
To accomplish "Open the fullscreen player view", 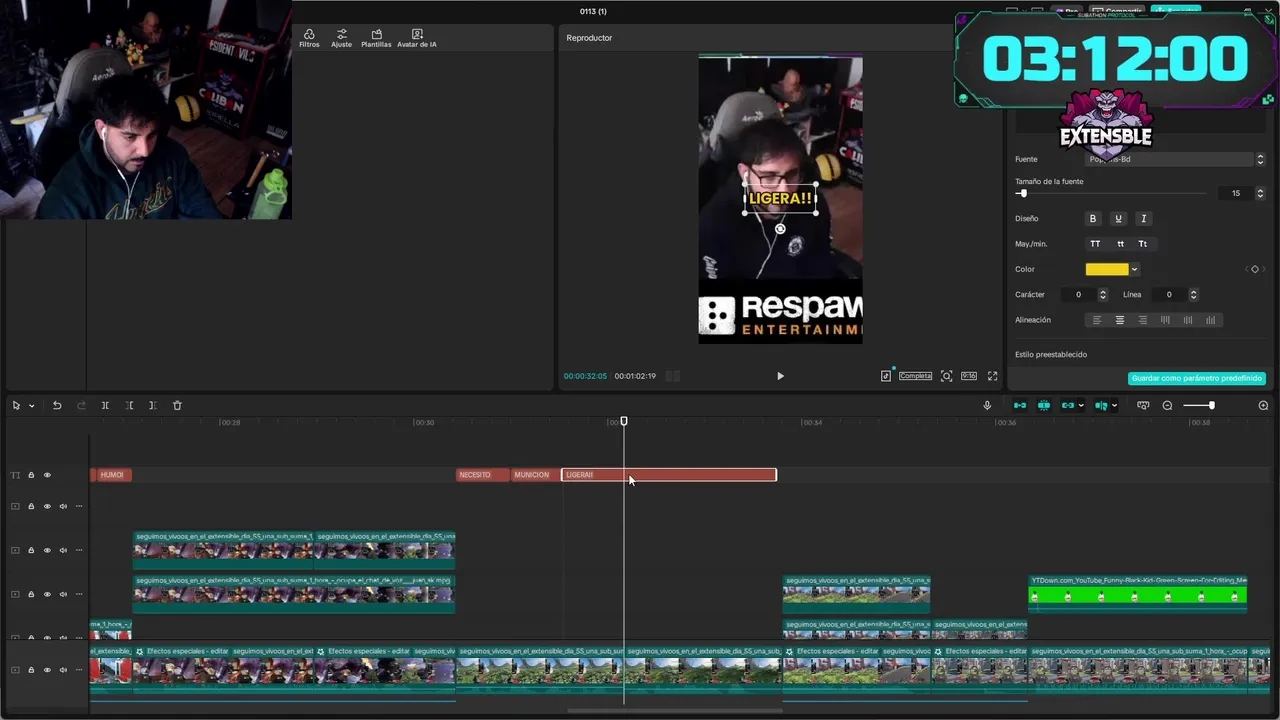I will (x=992, y=376).
